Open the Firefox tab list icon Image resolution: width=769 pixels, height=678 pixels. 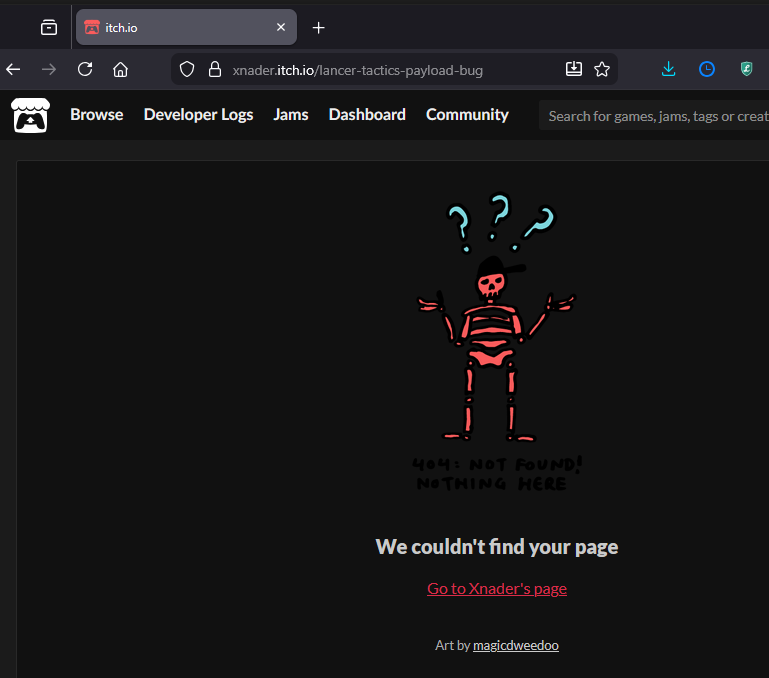click(x=49, y=27)
